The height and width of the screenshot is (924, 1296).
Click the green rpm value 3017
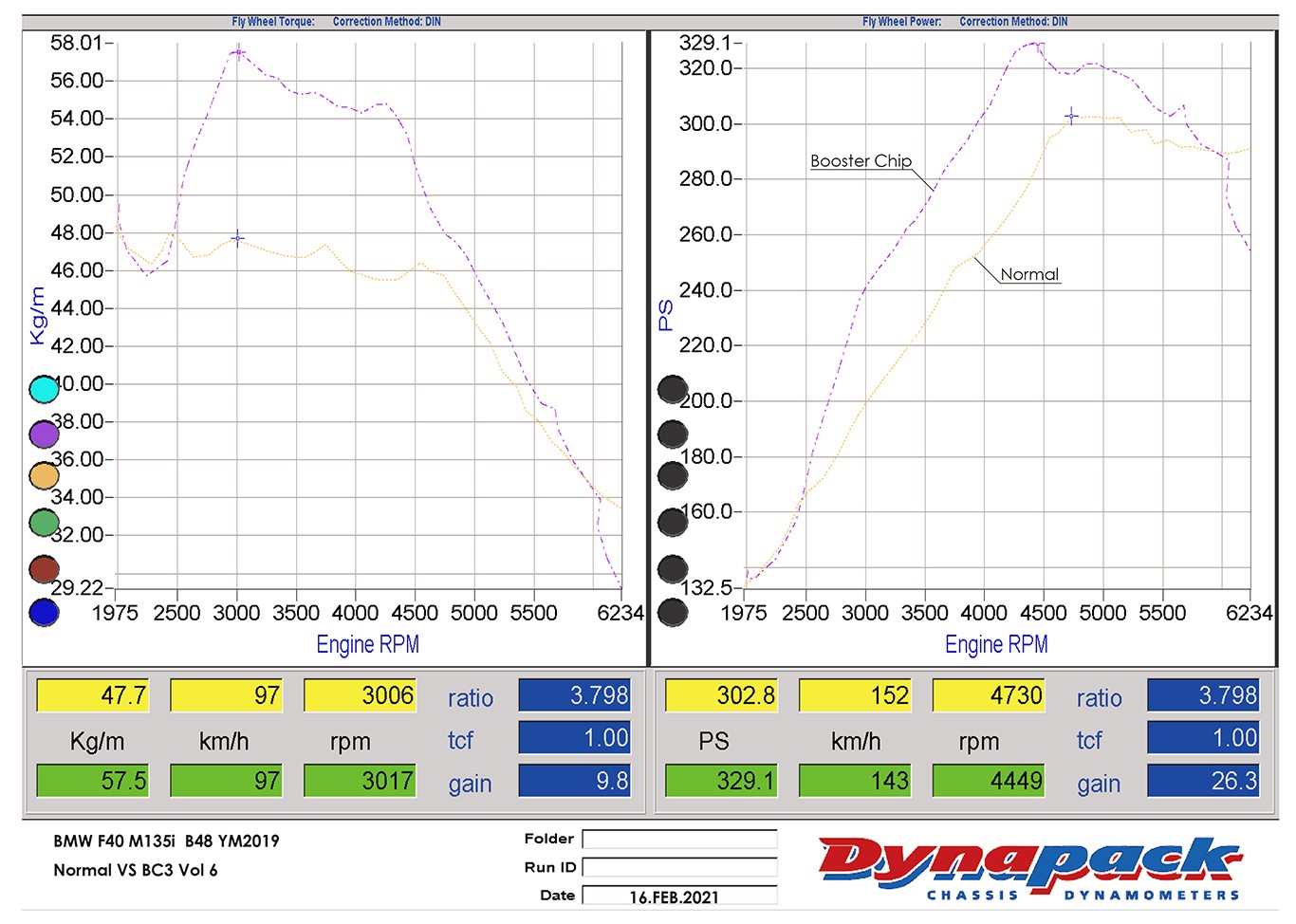(x=360, y=781)
